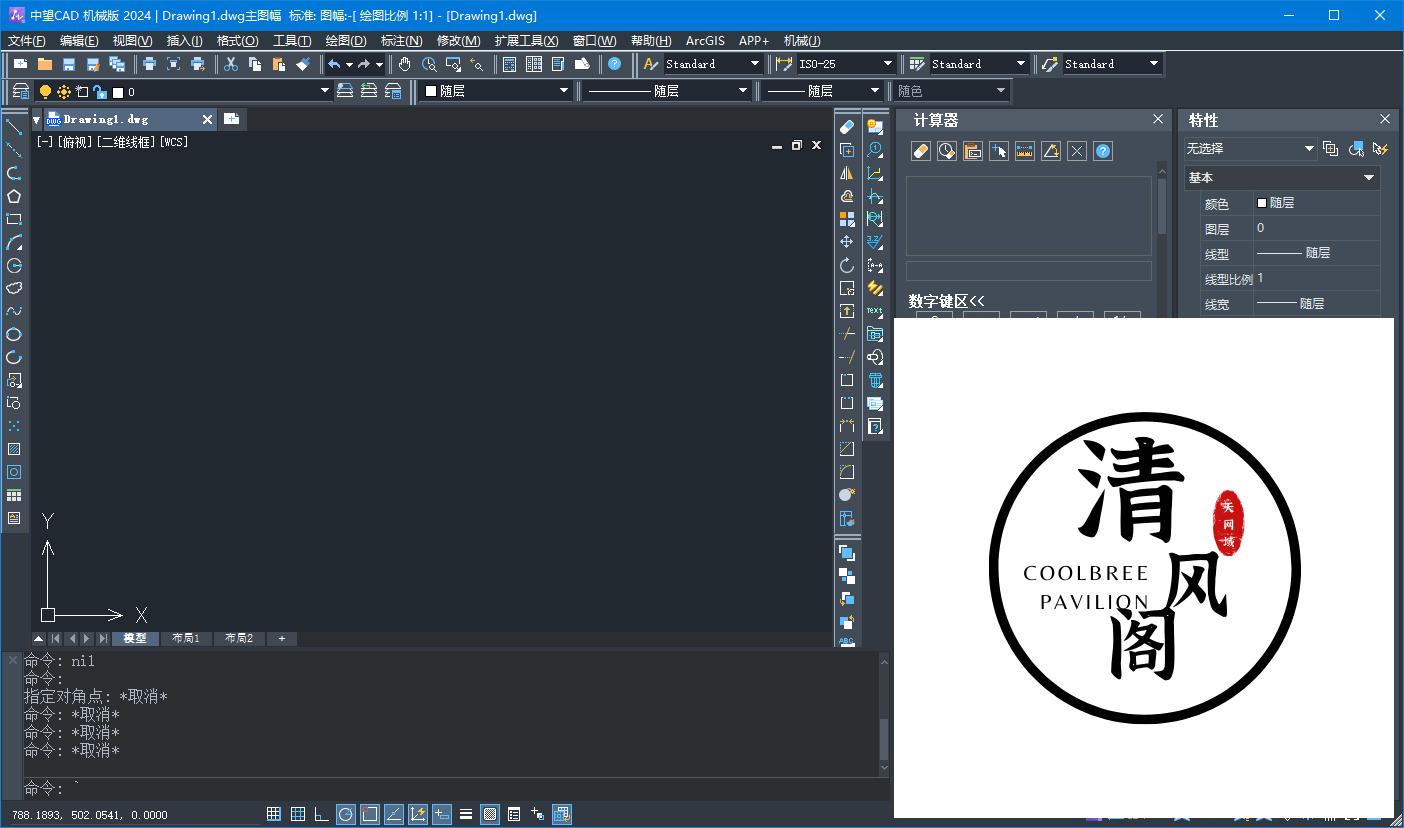
Task: Click the Match Properties brush icon
Action: [x=303, y=64]
